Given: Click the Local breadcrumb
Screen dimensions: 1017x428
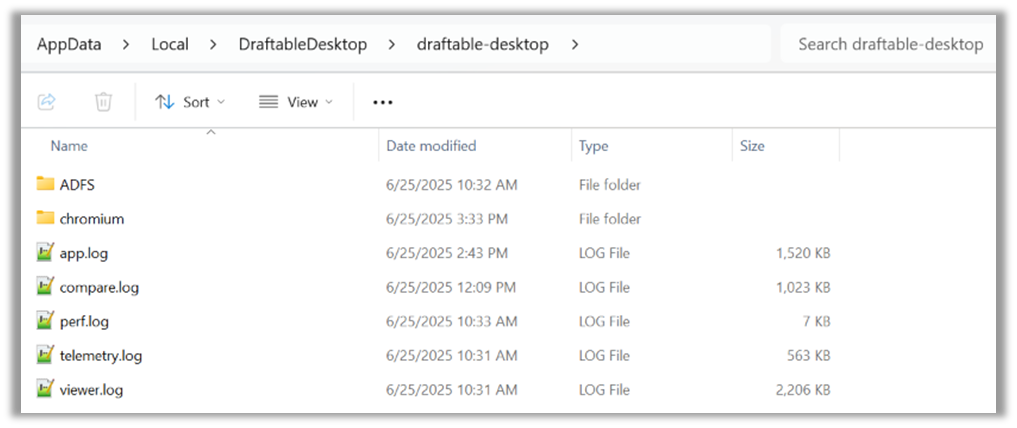Looking at the screenshot, I should click(x=170, y=45).
